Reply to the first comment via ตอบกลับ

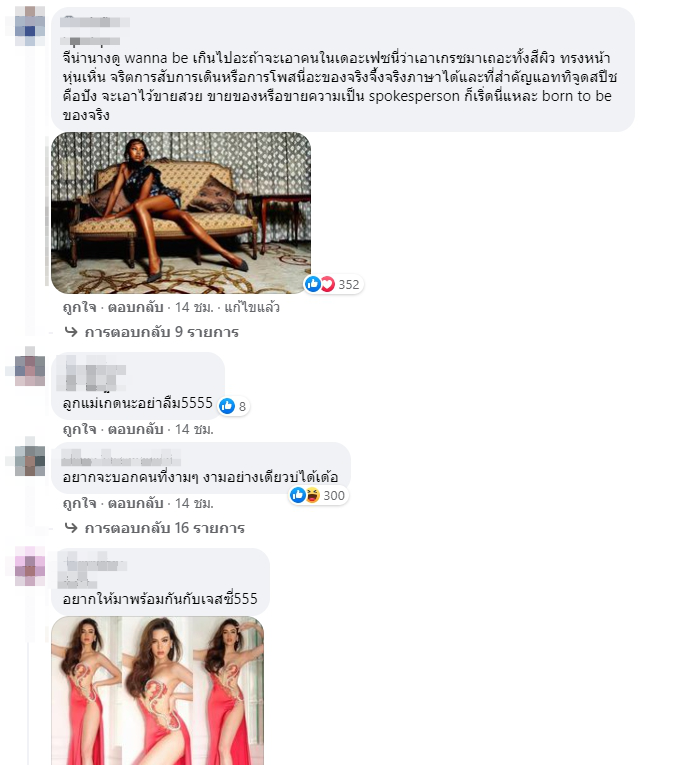135,307
